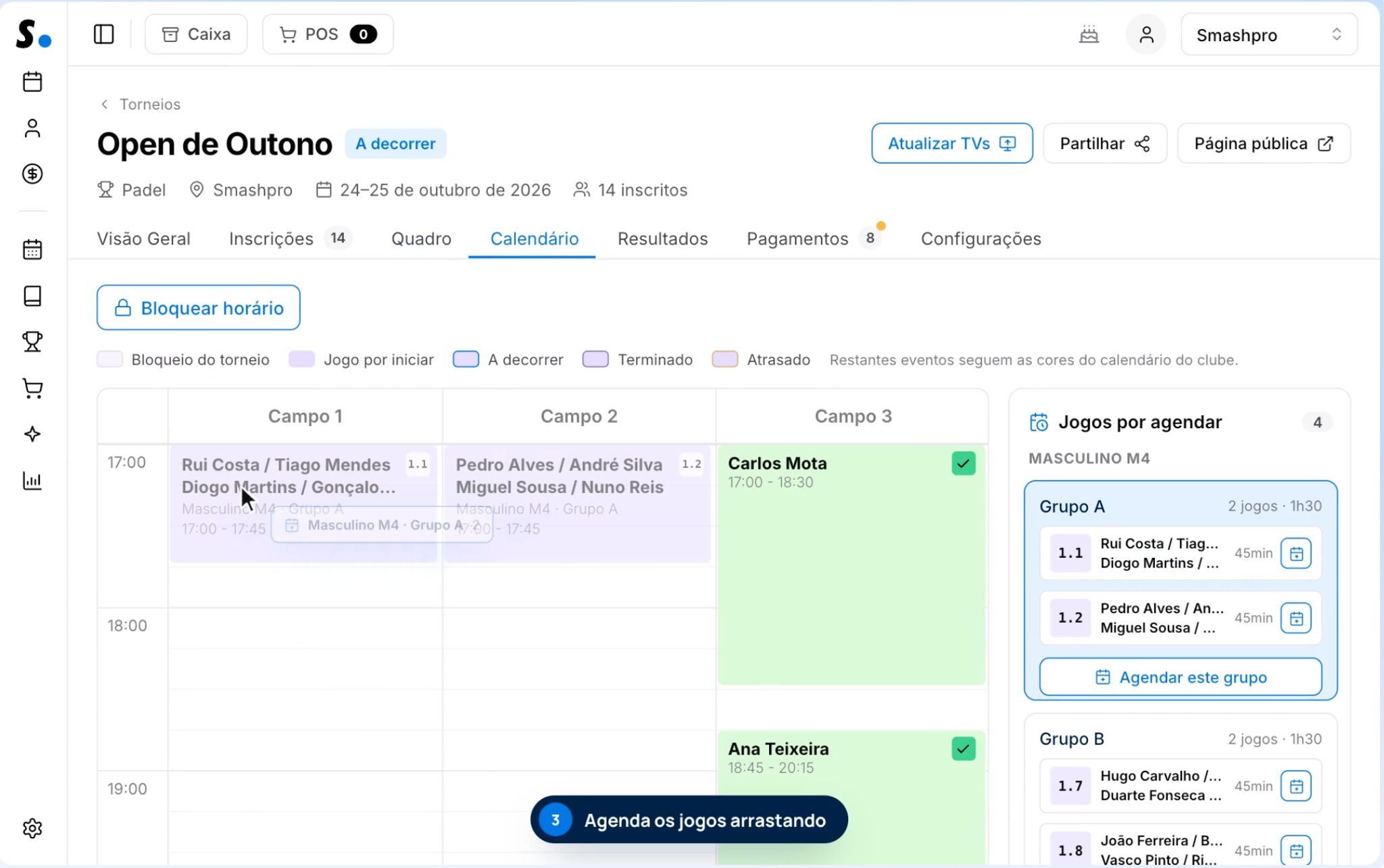Click Bloquear horário button

[198, 307]
